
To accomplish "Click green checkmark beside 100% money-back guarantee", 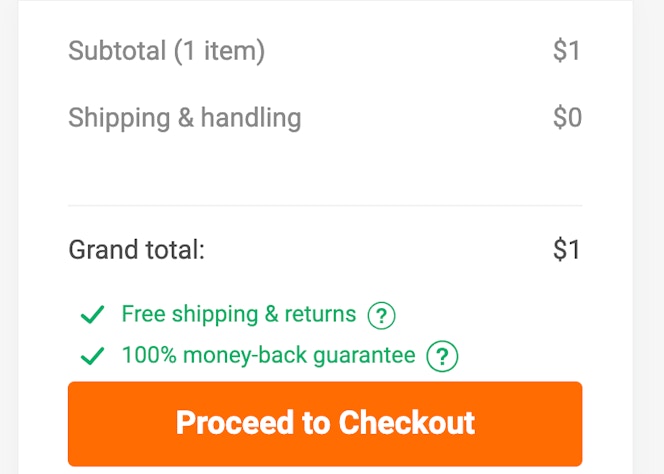I will point(92,356).
